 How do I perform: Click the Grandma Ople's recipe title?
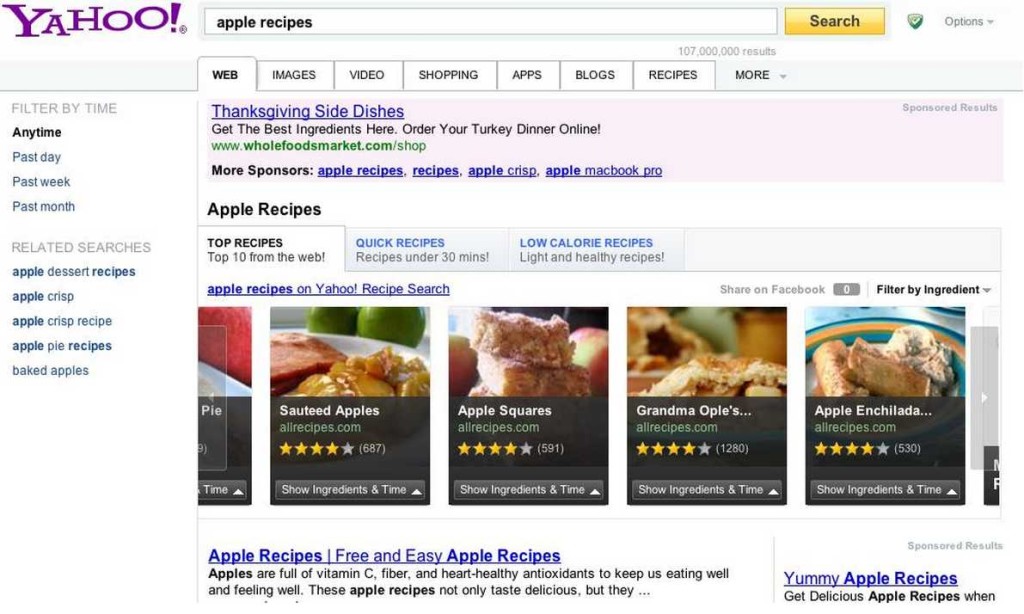(694, 411)
